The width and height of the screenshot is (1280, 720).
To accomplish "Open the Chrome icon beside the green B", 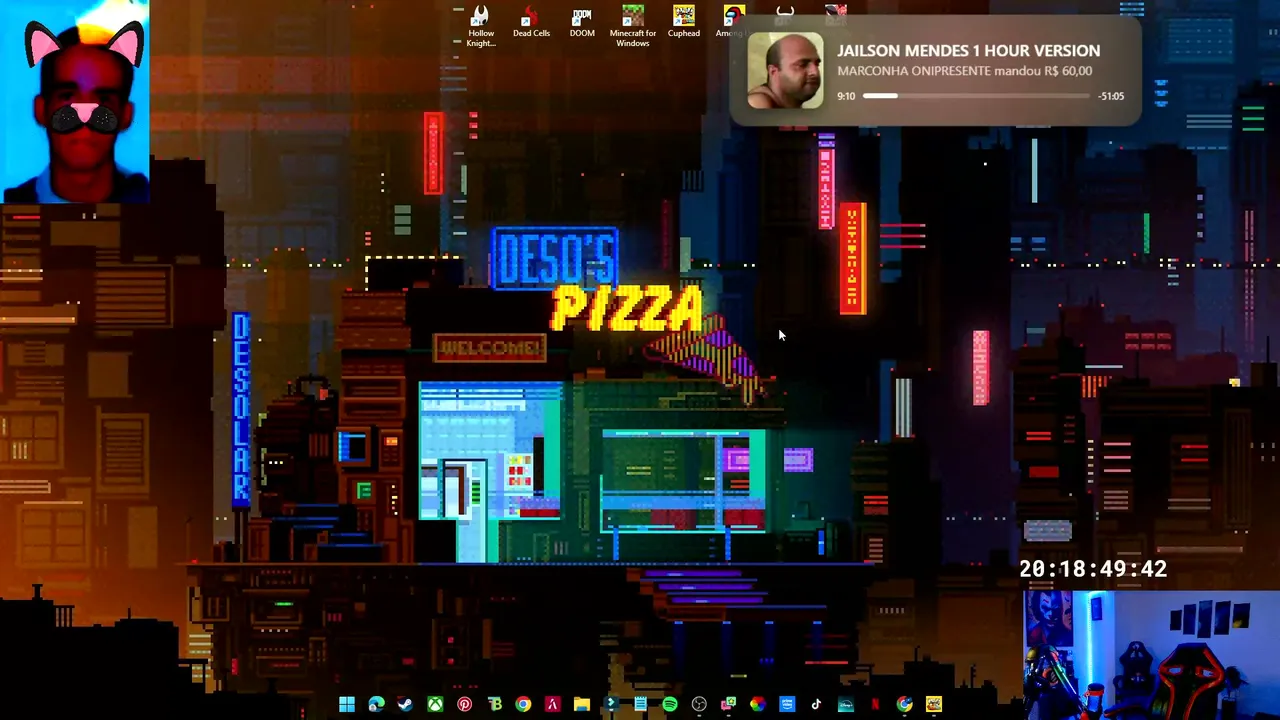I will pos(523,705).
